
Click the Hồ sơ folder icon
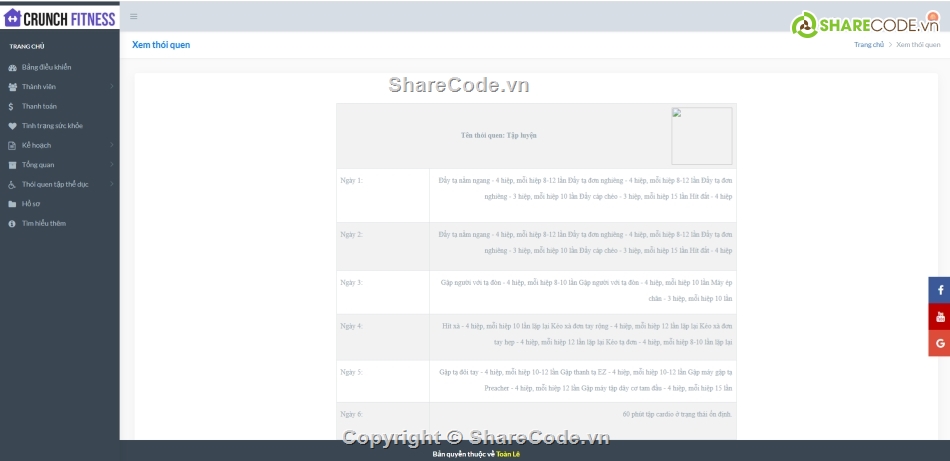point(12,204)
